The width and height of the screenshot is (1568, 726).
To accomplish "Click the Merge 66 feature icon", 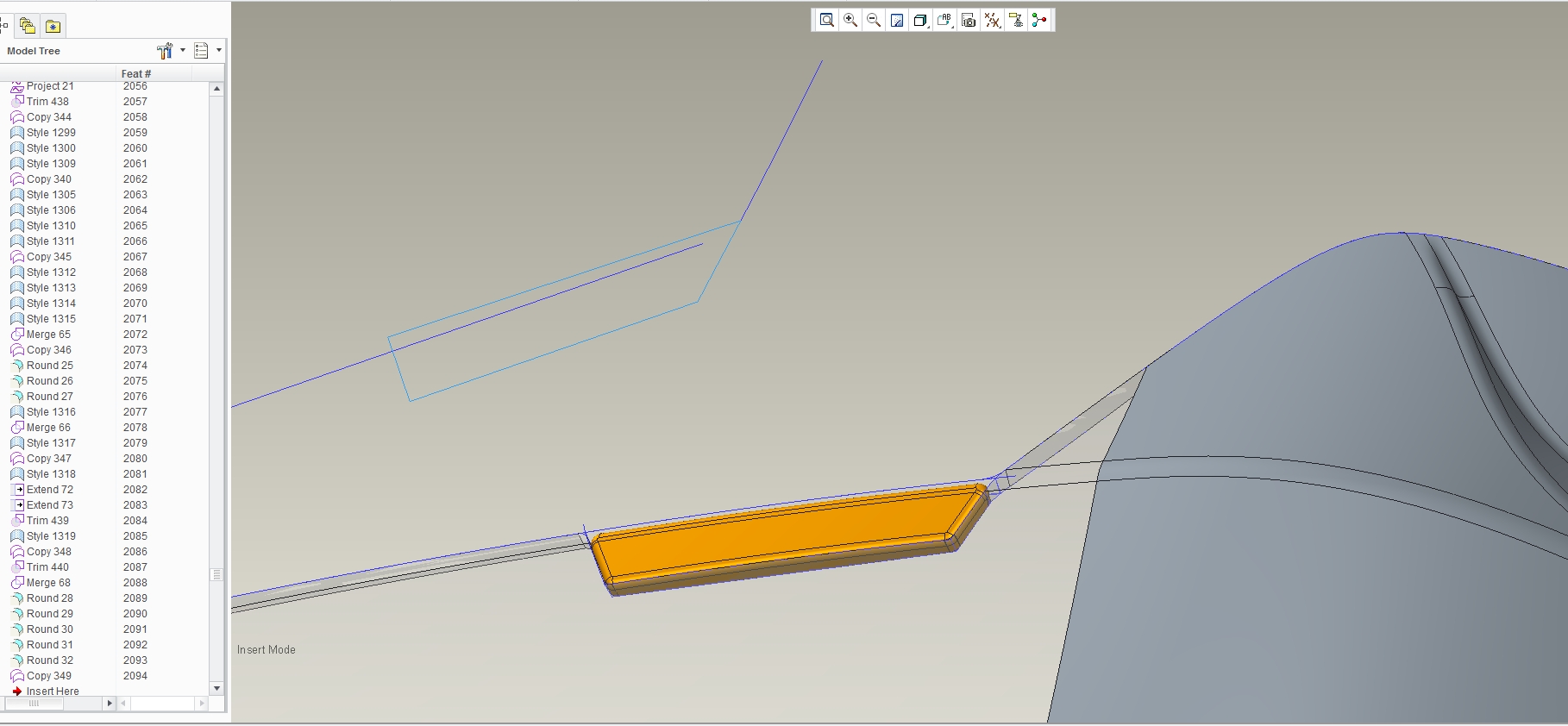I will tap(16, 428).
